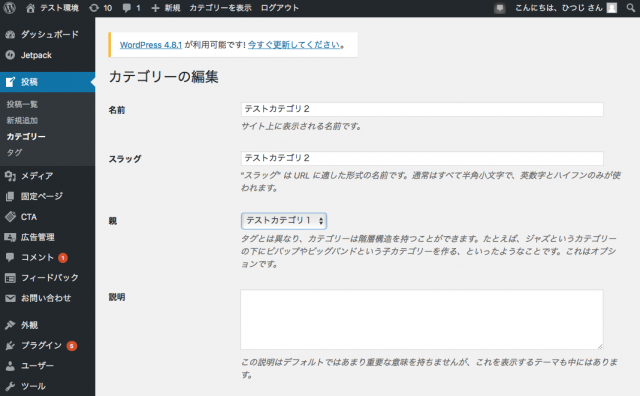Open 新規追加 submenu item
Screen dimensions: 640x396
[x=22, y=120]
